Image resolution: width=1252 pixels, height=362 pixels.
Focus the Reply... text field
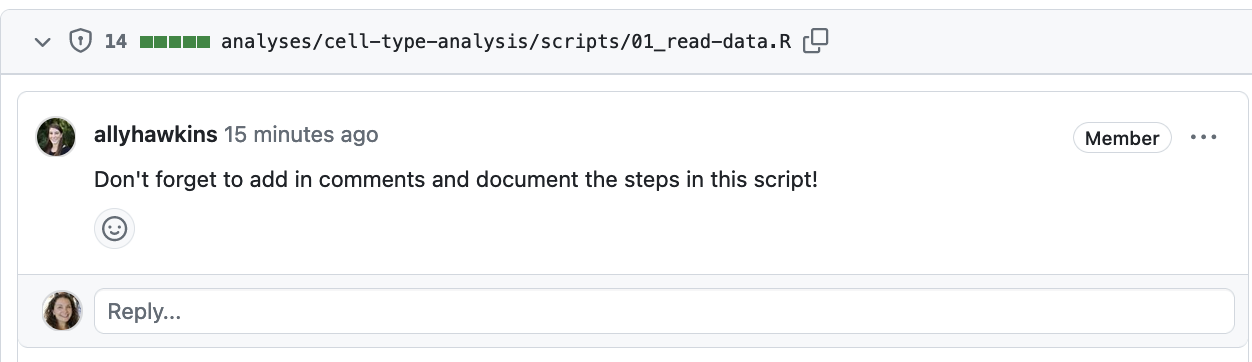point(664,311)
